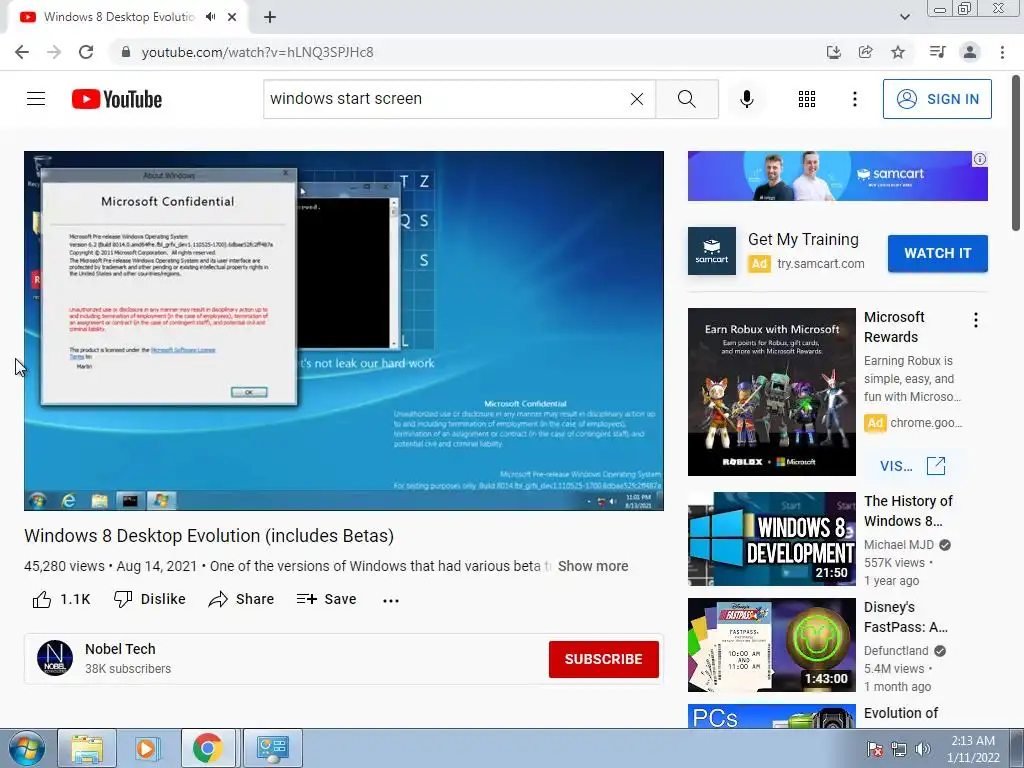Go to YouTube home via logo
Screen dimensions: 1024x768
tap(117, 99)
